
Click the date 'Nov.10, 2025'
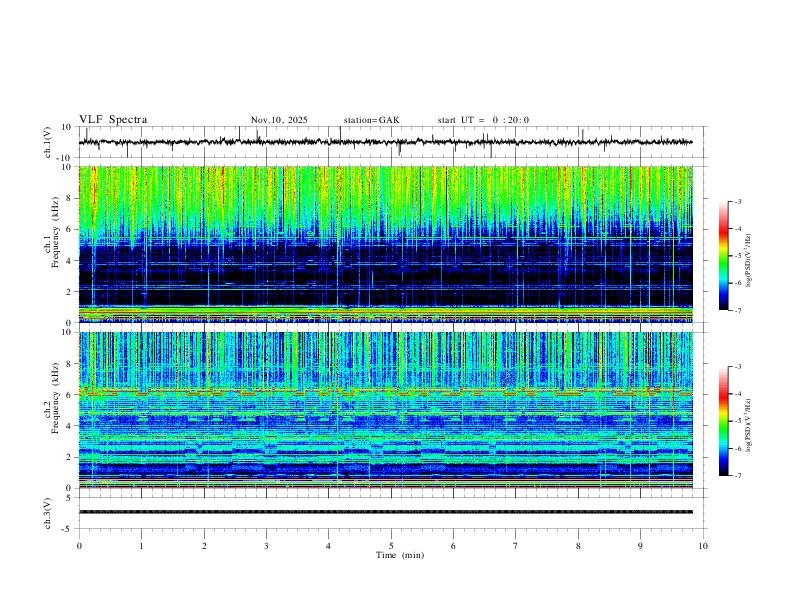[x=279, y=120]
